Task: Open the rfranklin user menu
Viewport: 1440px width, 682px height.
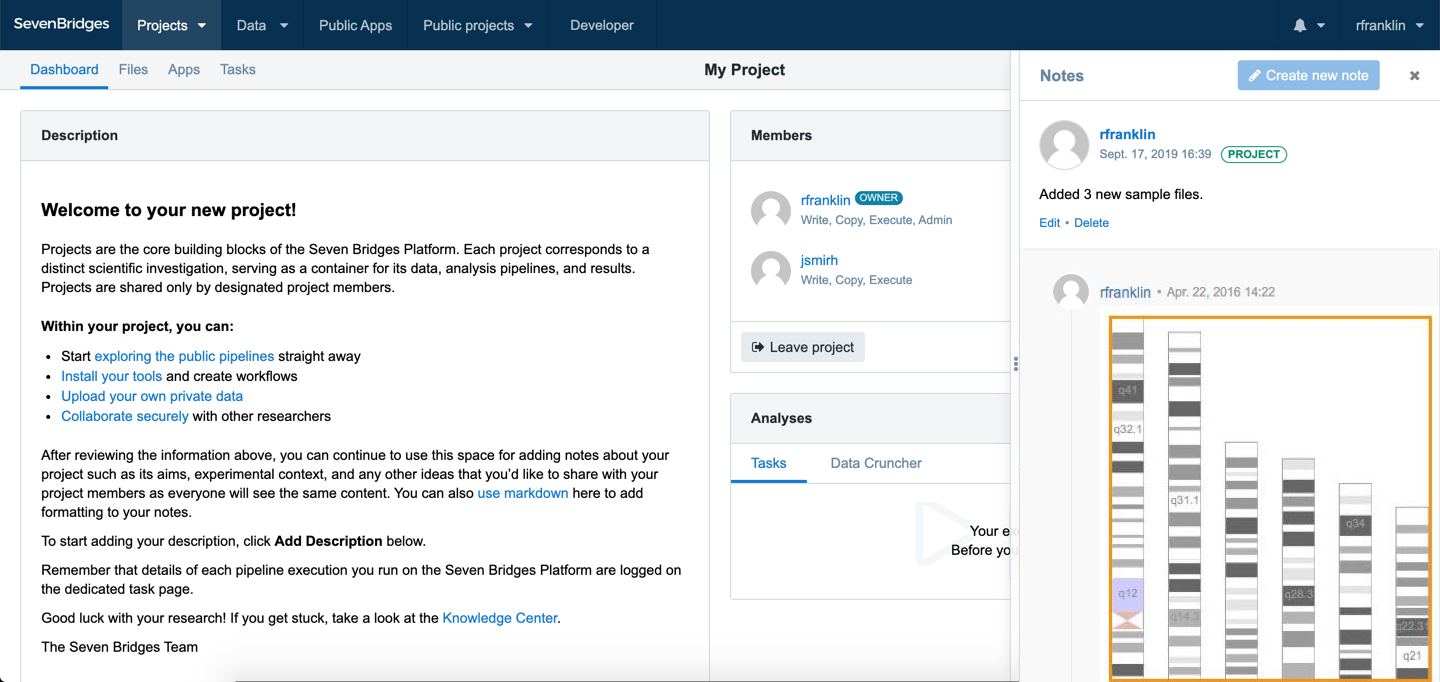Action: [x=1389, y=25]
